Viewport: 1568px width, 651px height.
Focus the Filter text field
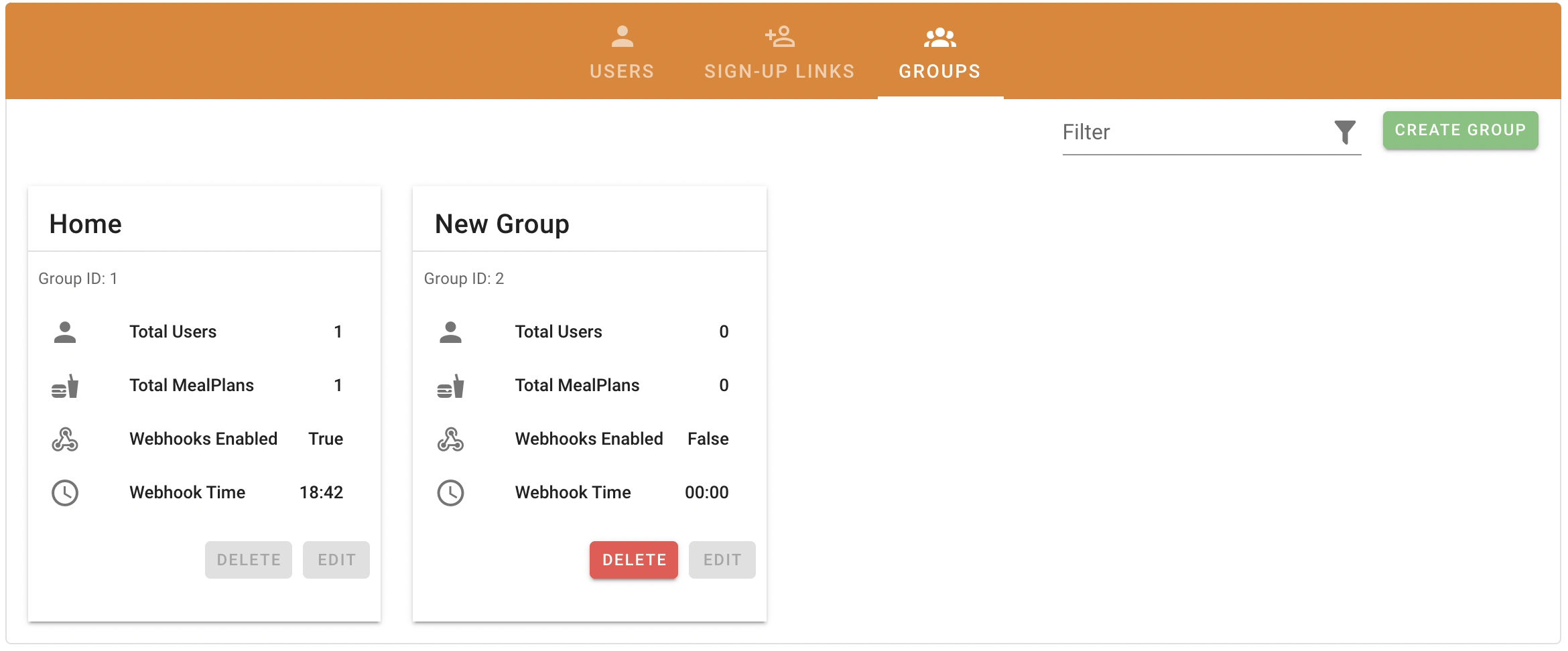(1193, 133)
